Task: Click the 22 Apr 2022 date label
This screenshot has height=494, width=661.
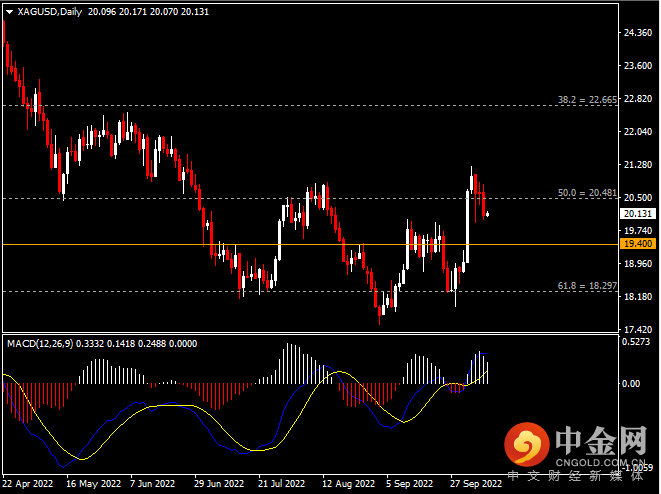Action: pyautogui.click(x=28, y=483)
